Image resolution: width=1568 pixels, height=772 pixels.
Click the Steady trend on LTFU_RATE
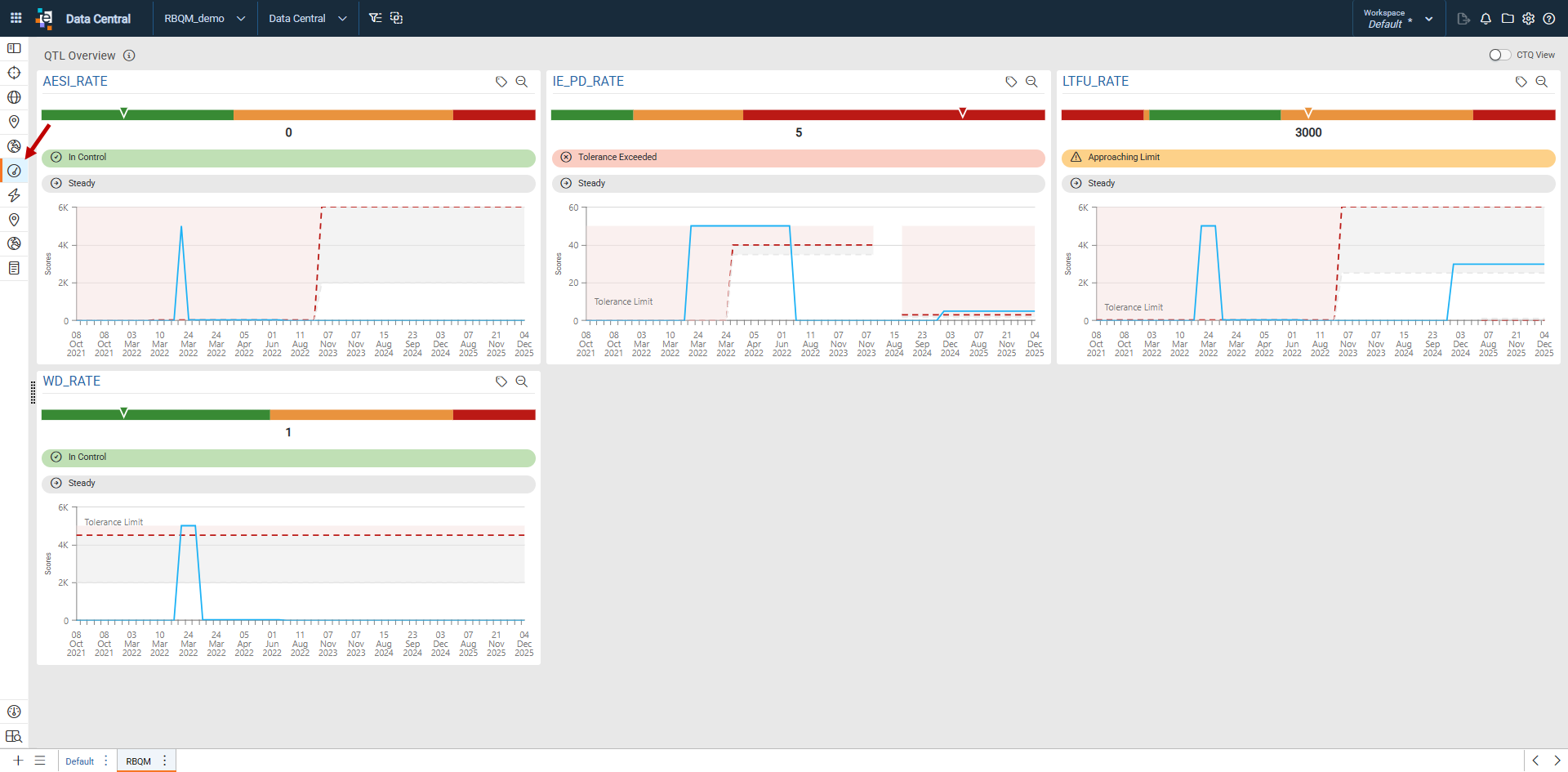1308,184
